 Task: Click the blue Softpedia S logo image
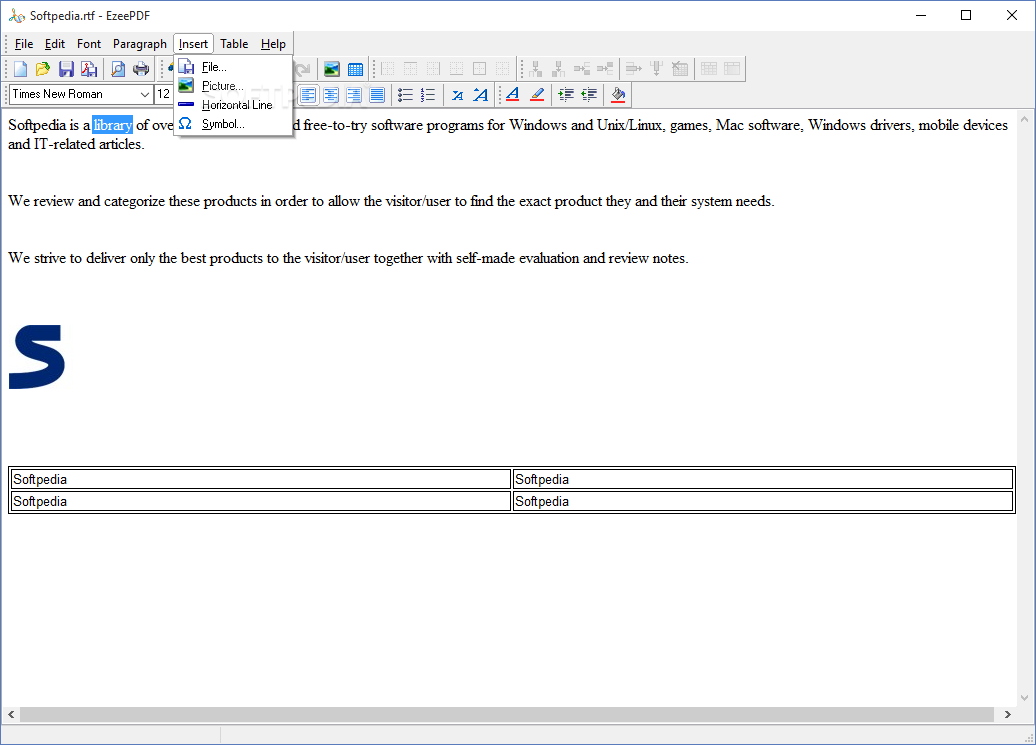coord(37,357)
